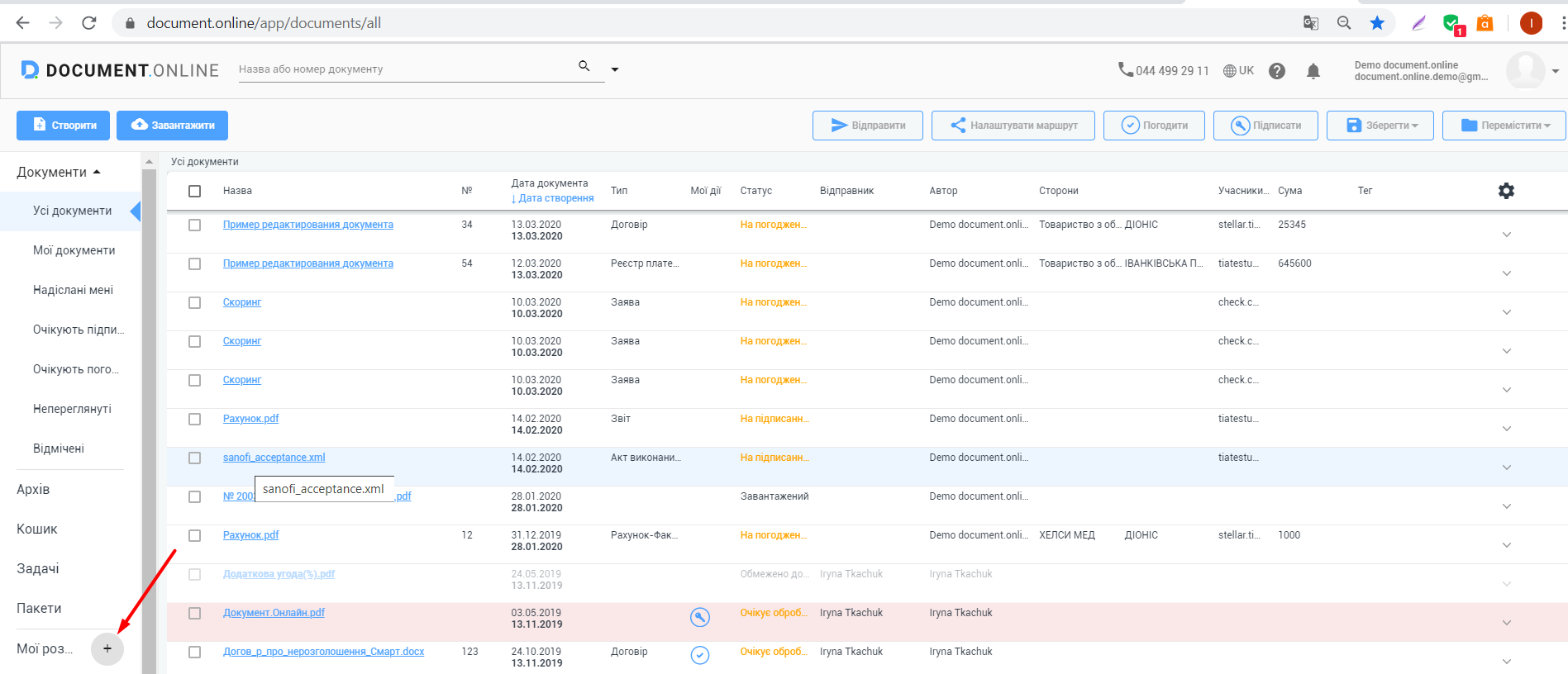Screen dimensions: 1568x674
Task: Check the sanofi_acceptance.xml row checkbox
Action: (x=194, y=458)
